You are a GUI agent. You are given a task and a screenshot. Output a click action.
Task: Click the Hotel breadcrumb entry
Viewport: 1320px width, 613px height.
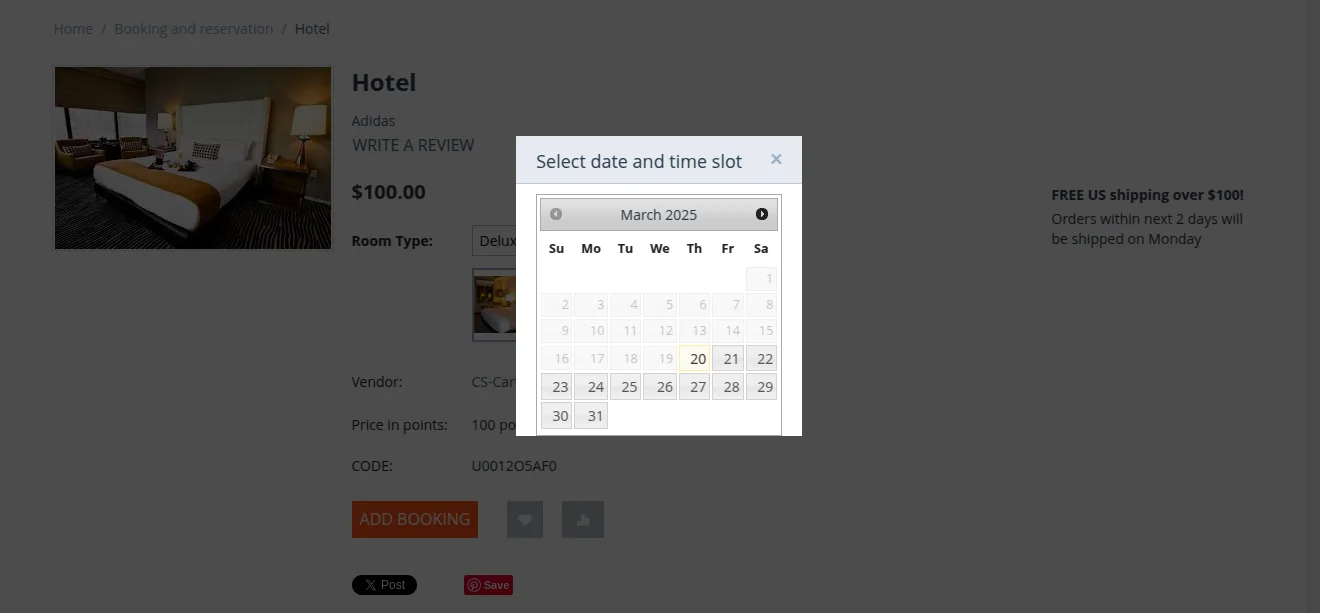click(x=312, y=28)
